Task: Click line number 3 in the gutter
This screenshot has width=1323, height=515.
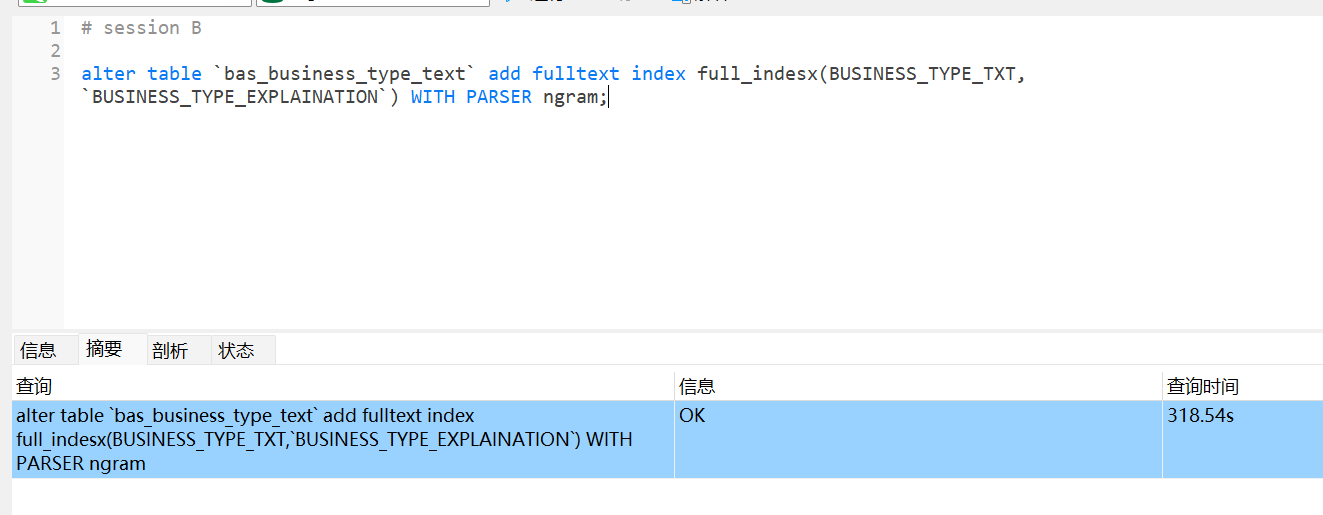Action: (54, 74)
